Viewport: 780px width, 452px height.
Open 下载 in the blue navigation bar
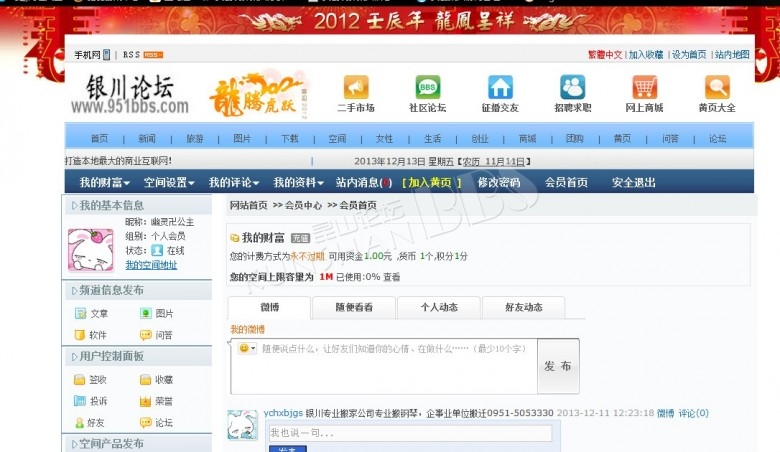pos(290,139)
